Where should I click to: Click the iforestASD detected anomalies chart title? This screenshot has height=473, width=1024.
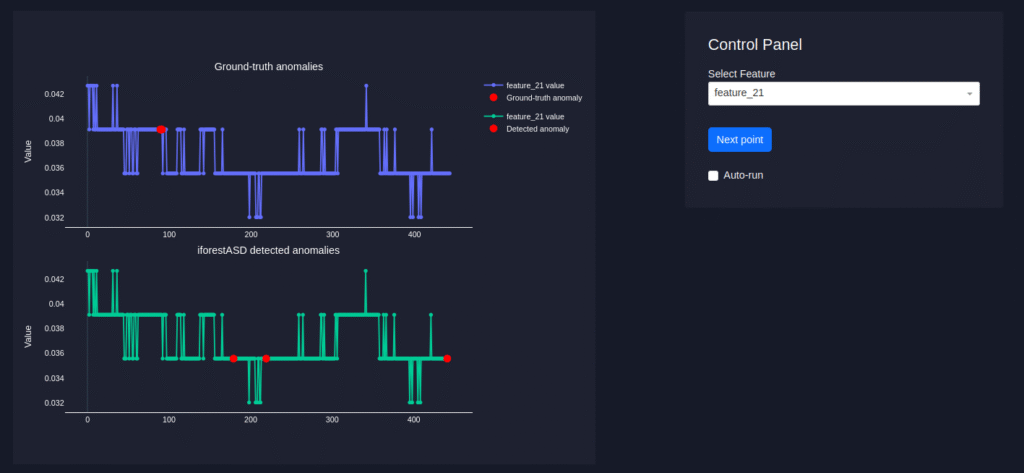pos(267,250)
